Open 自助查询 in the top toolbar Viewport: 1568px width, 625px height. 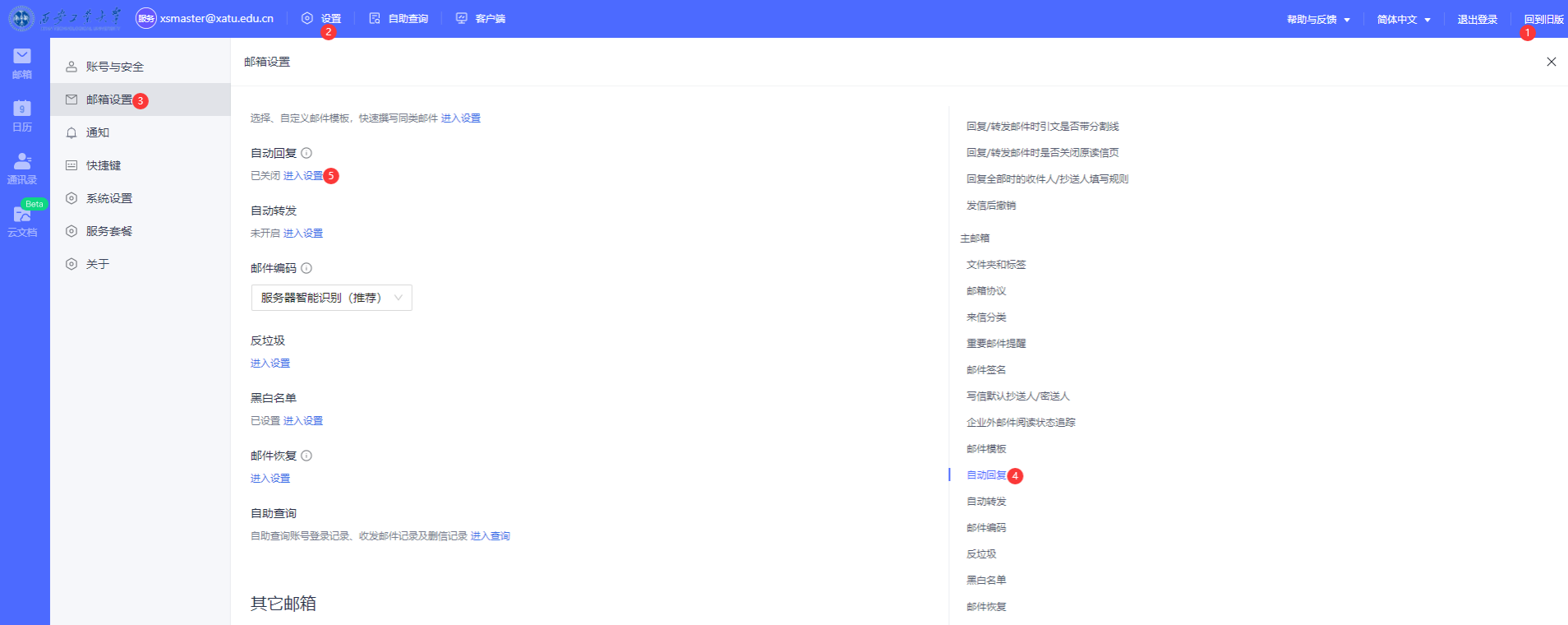point(399,18)
